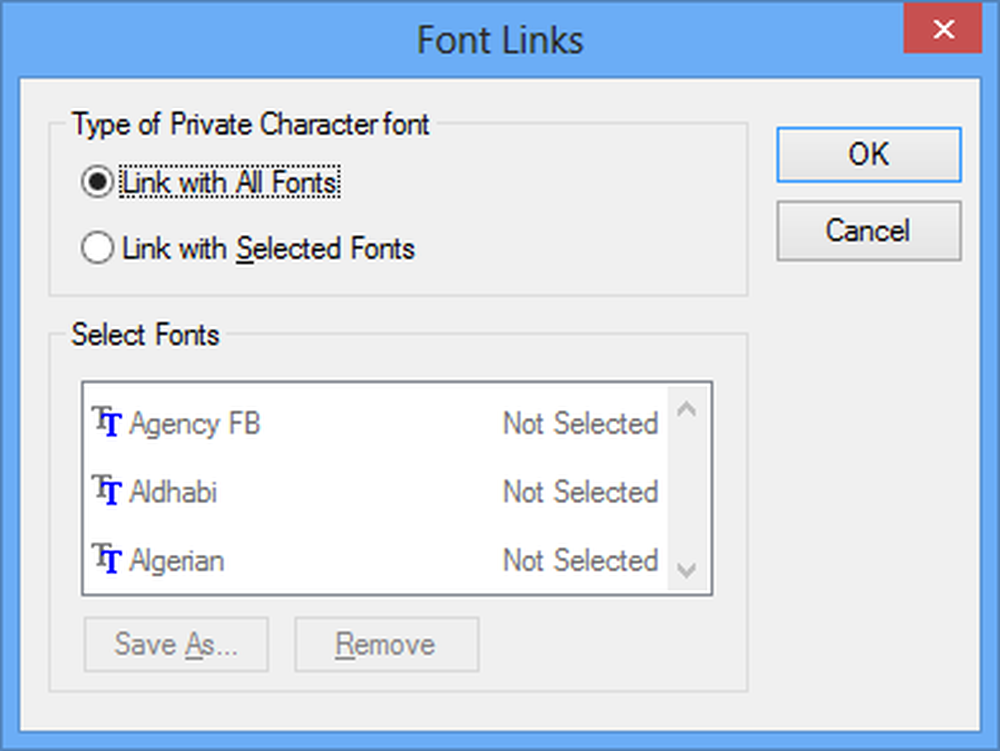
Task: Select the Aldhabi font name
Action: coord(173,492)
